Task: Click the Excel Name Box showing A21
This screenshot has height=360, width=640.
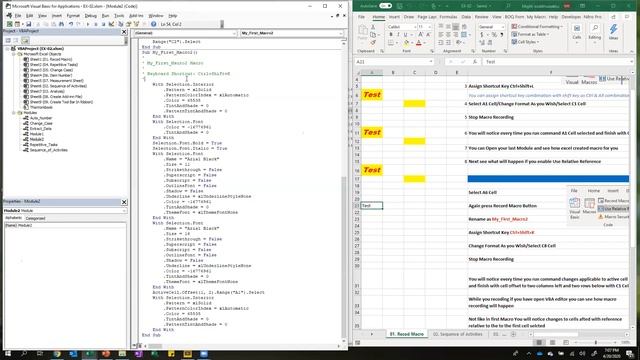Action: [394, 62]
